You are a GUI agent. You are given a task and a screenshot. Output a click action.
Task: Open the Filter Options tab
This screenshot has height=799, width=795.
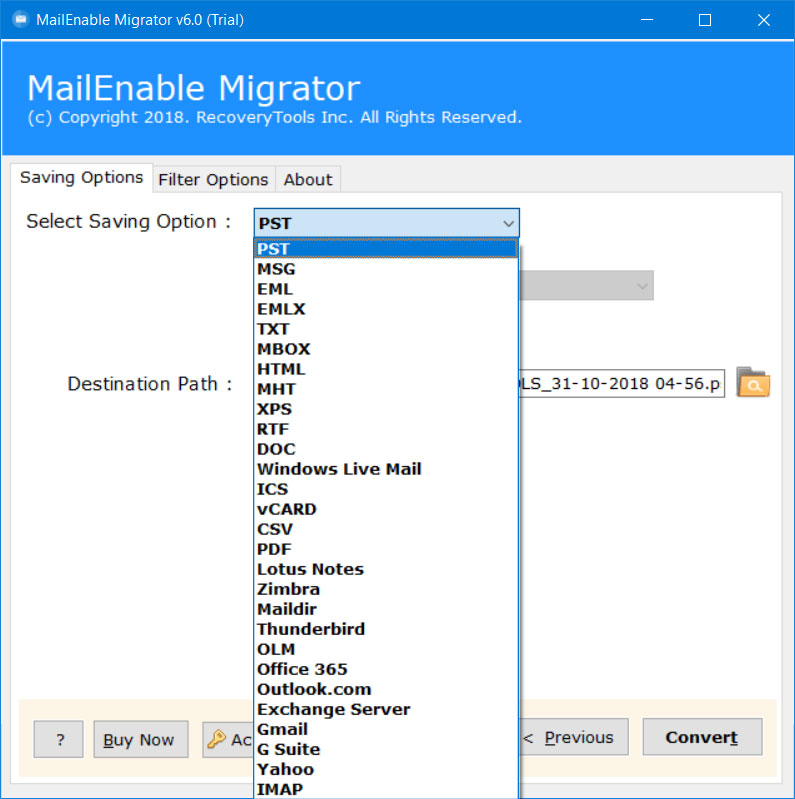point(214,179)
